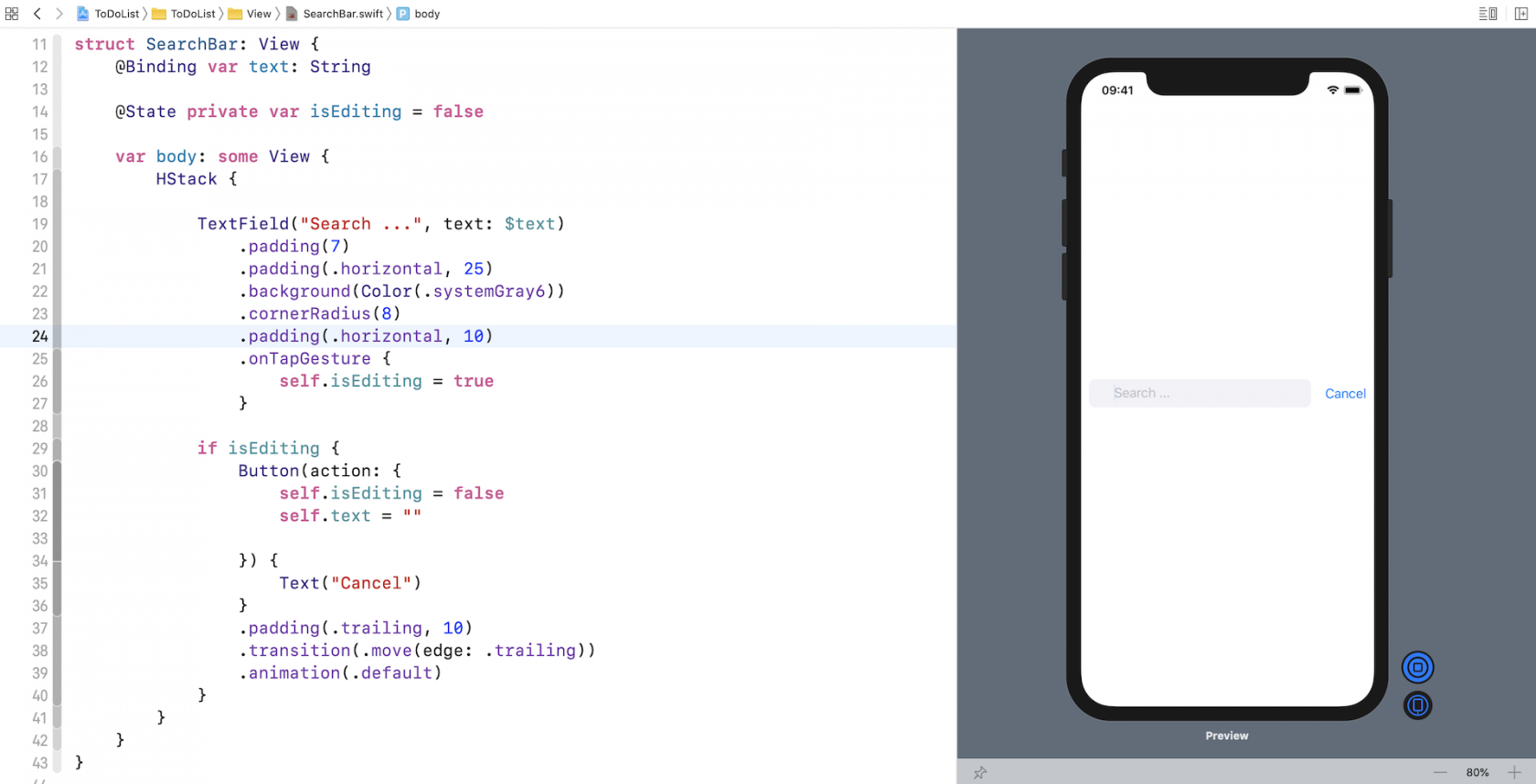Stop the live preview
1536x784 pixels.
(1417, 668)
